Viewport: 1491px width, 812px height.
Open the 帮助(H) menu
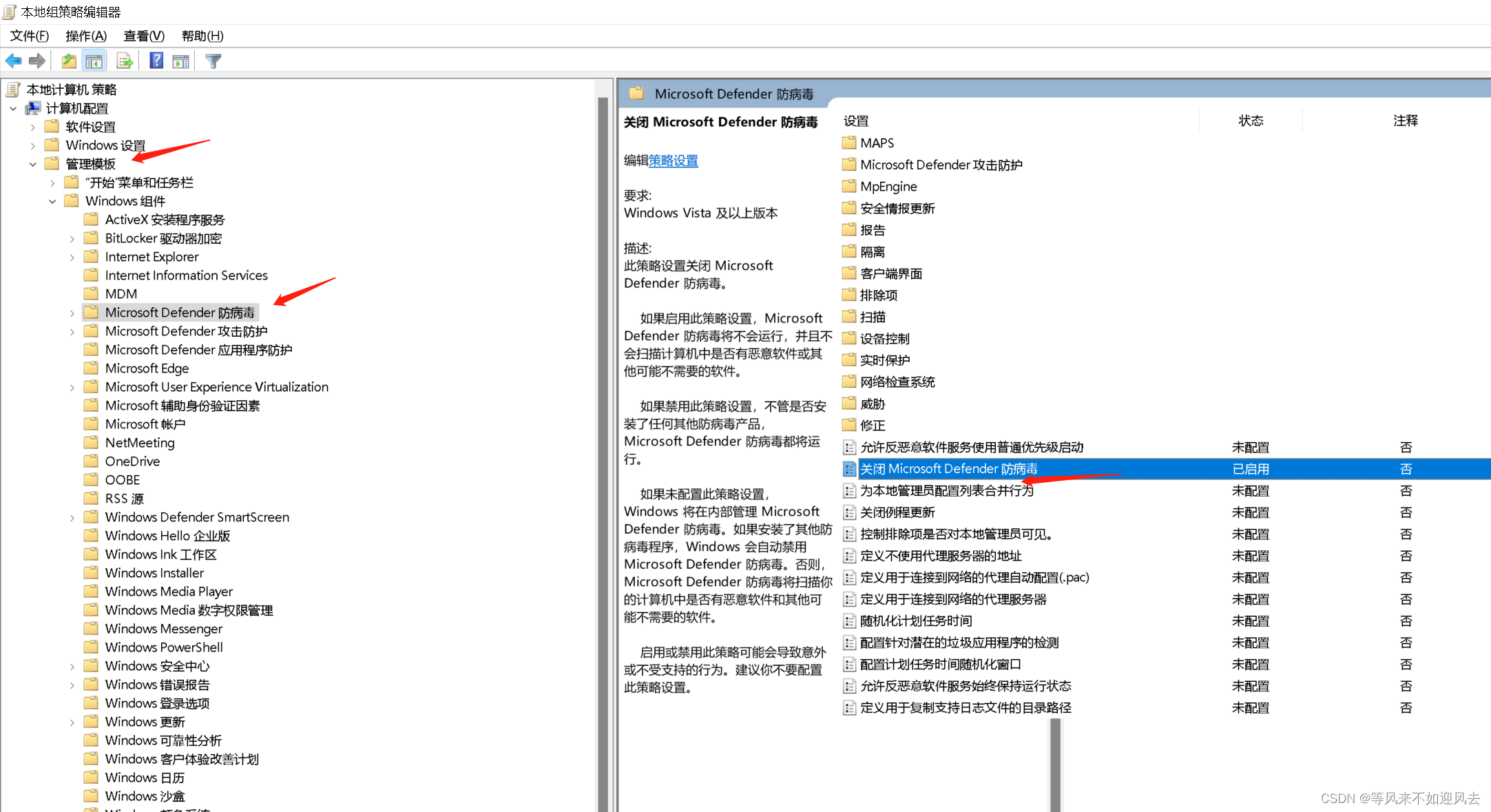[x=202, y=36]
